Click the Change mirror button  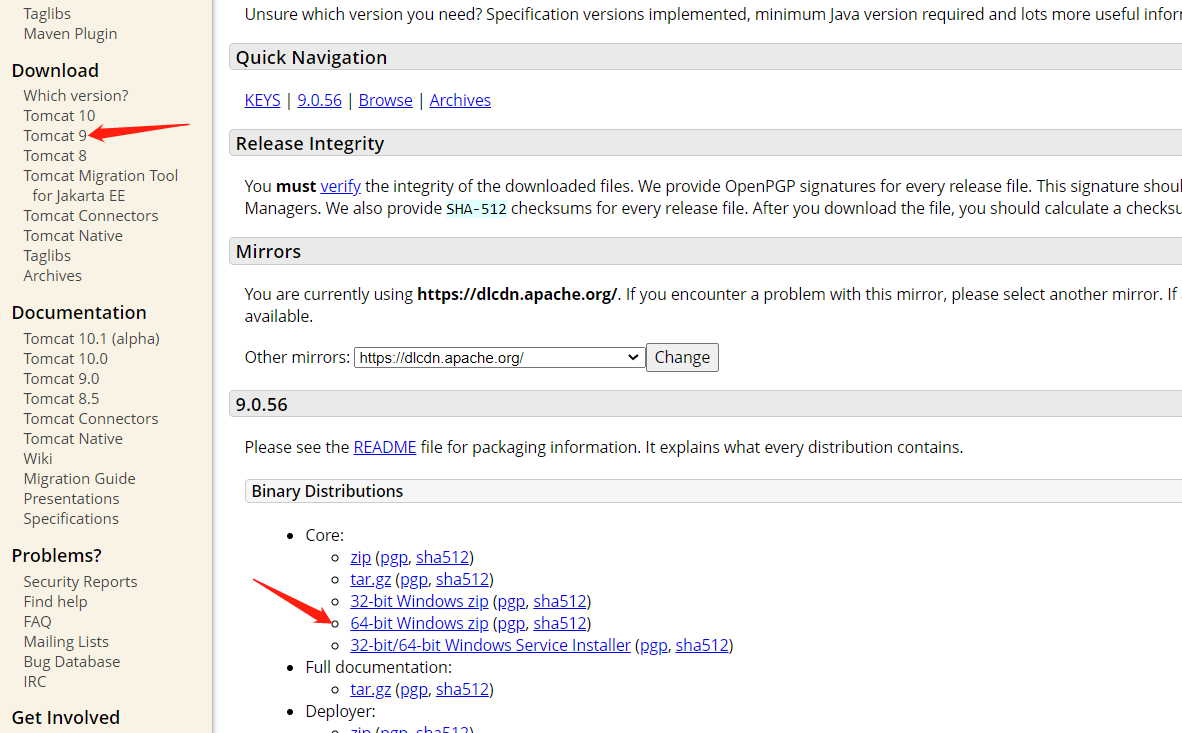click(682, 357)
